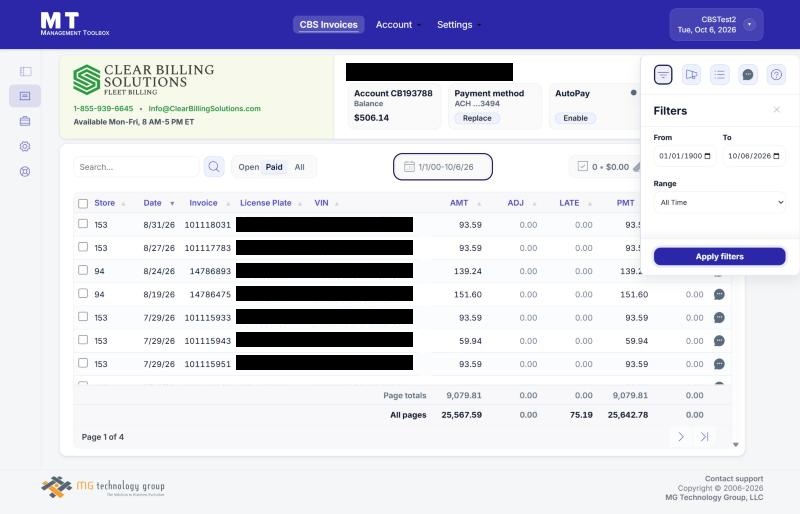This screenshot has width=800, height=514.
Task: Close the Filters panel
Action: [777, 110]
